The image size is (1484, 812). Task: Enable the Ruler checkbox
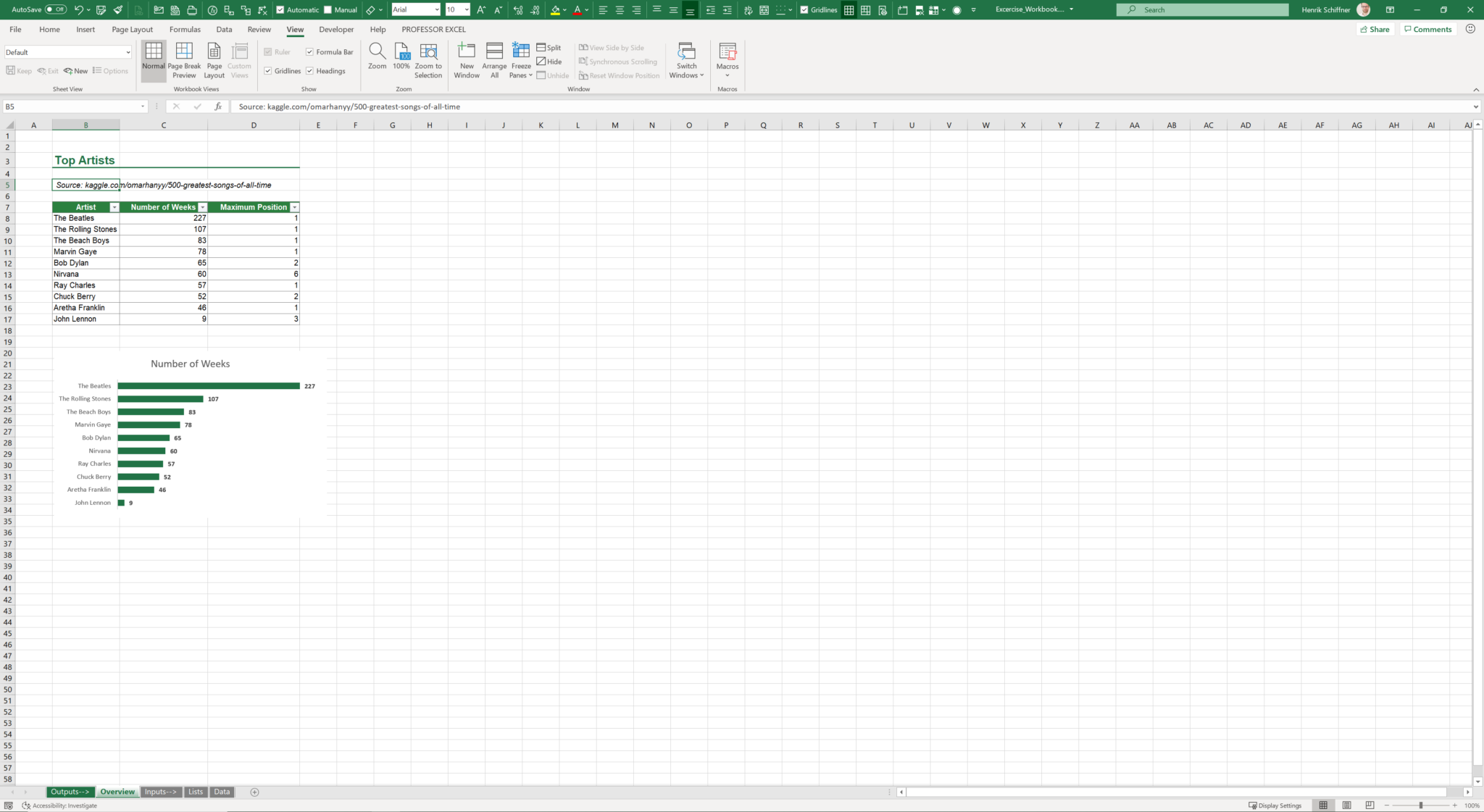tap(268, 51)
